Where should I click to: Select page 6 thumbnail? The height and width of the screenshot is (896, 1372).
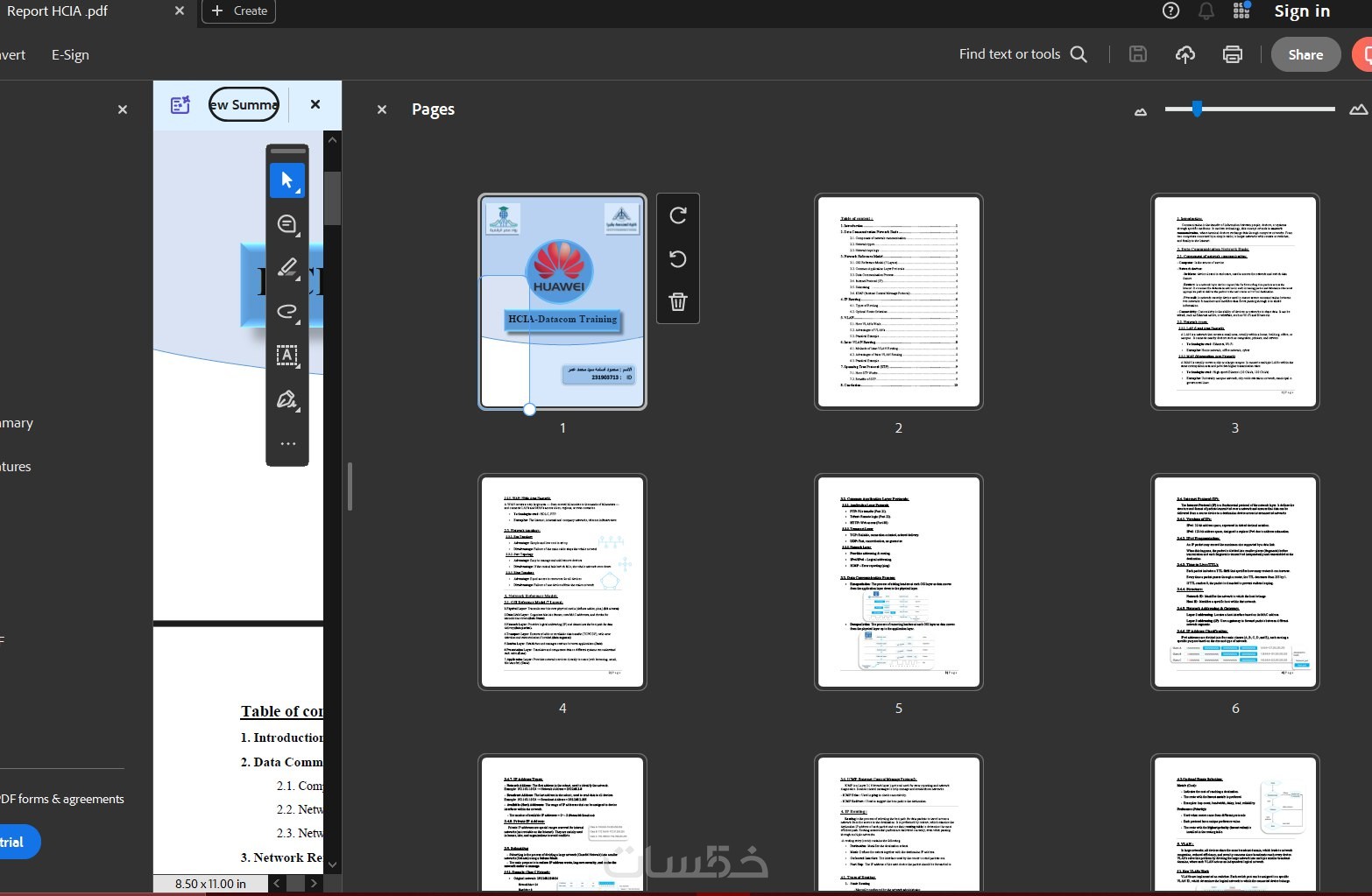1235,582
